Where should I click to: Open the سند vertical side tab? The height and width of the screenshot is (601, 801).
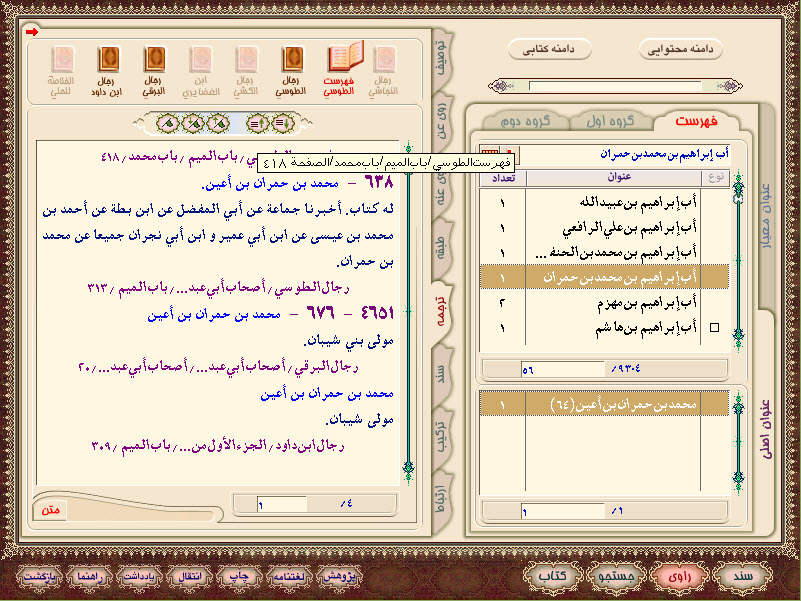[442, 371]
